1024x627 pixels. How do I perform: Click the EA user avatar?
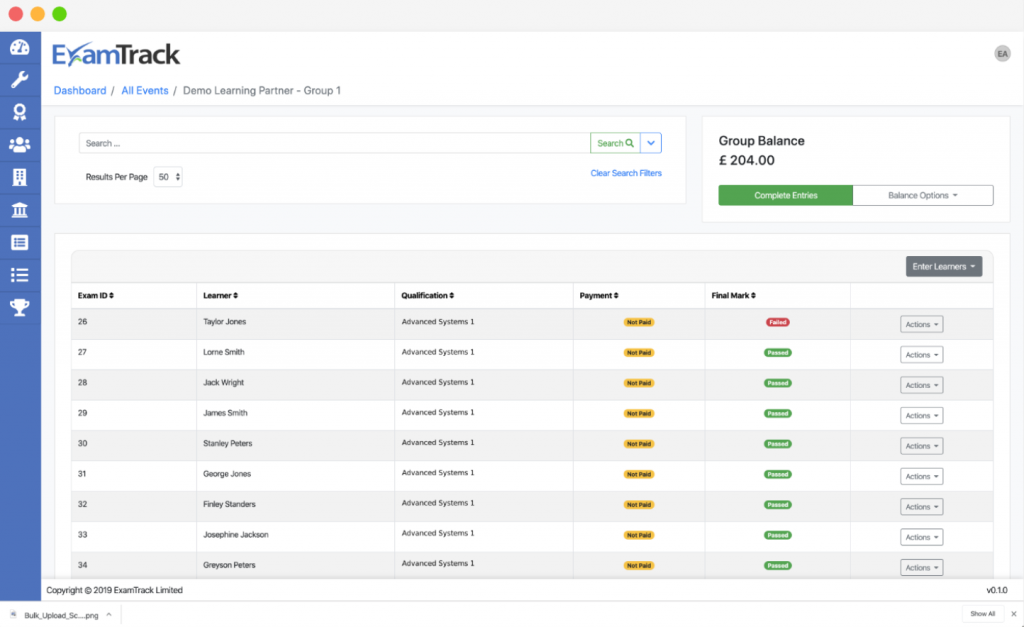[1002, 54]
